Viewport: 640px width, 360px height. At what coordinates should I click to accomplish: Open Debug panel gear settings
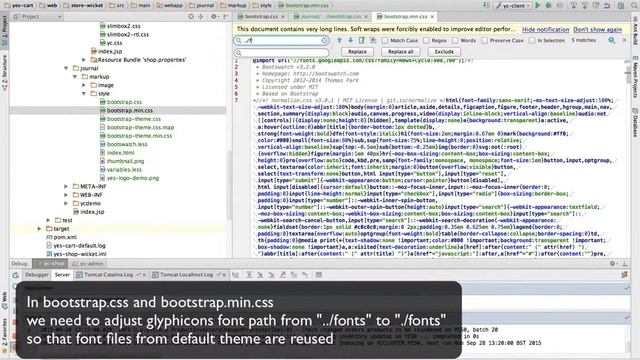(x=613, y=264)
